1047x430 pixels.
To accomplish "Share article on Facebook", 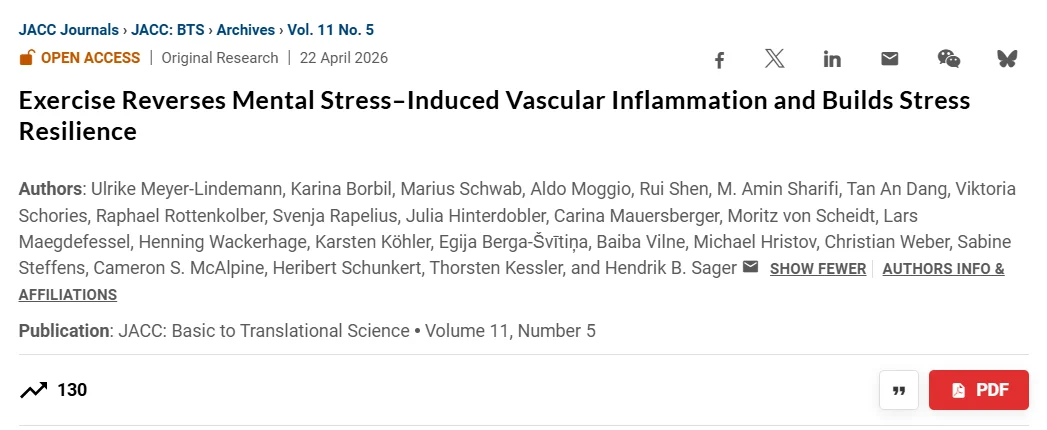I will [719, 59].
